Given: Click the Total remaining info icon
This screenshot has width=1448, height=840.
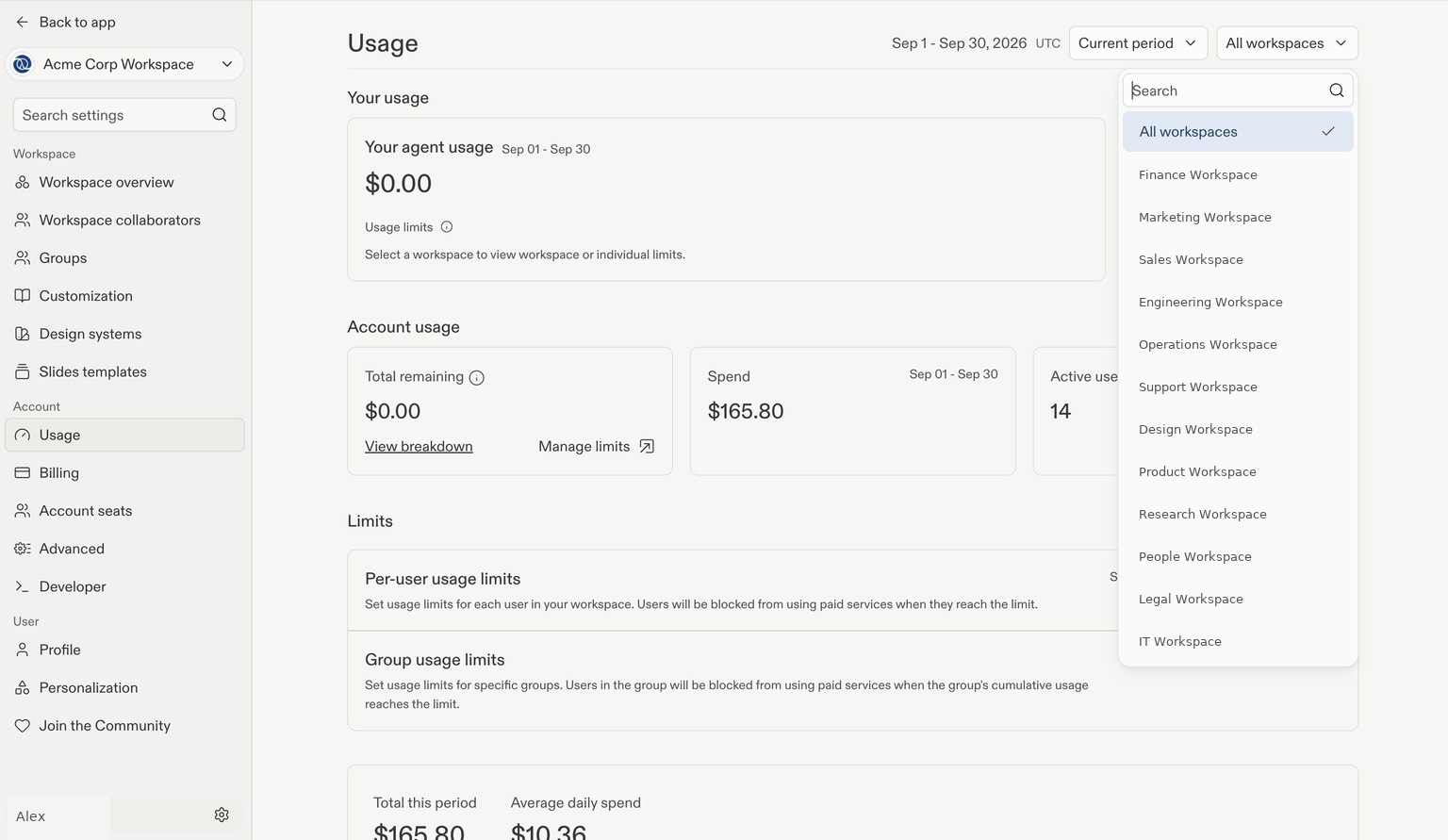Looking at the screenshot, I should click(x=477, y=377).
